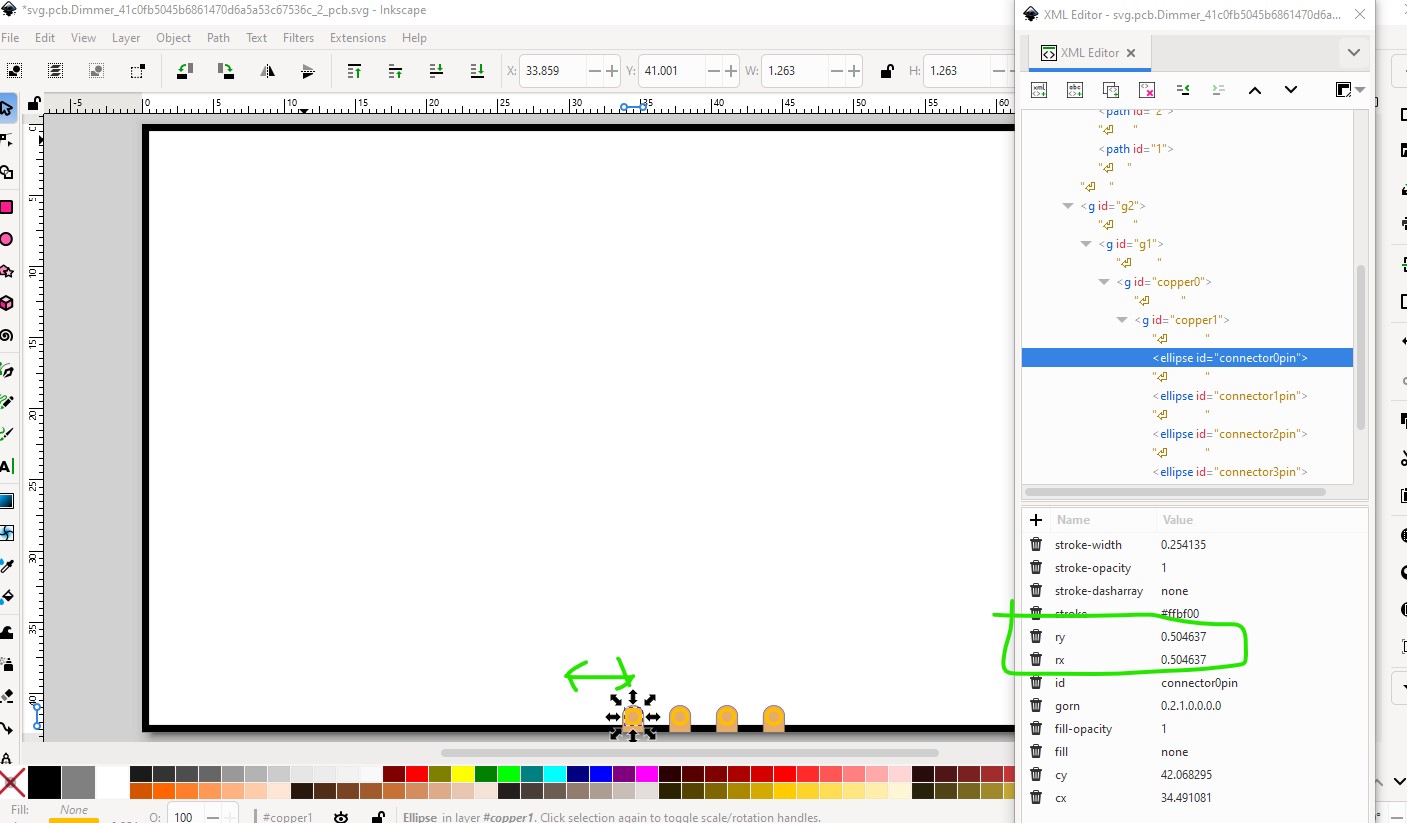Delete the ry attribute
1407x823 pixels.
click(x=1036, y=637)
